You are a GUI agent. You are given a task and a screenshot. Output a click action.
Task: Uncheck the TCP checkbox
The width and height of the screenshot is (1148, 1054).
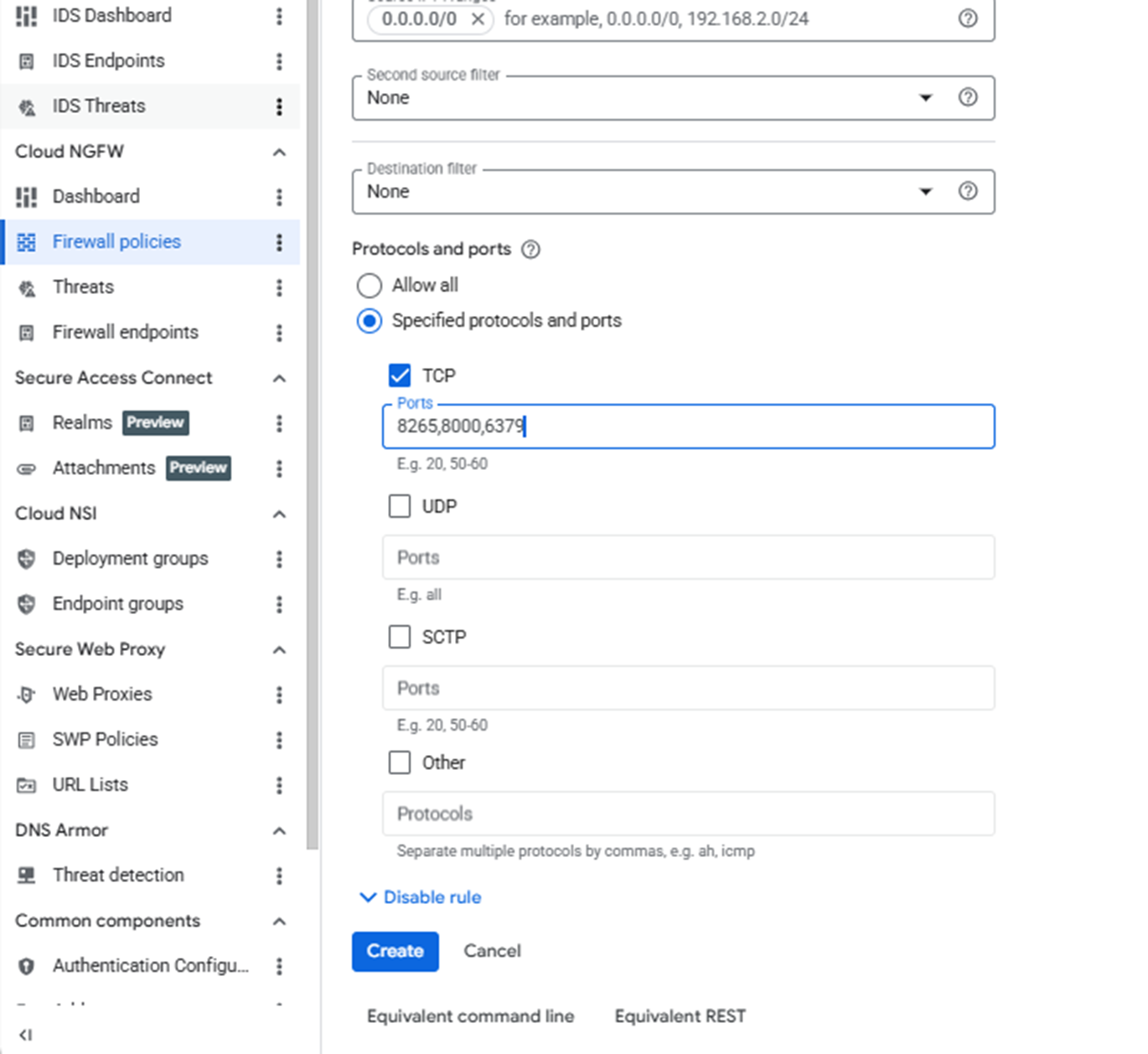tap(400, 375)
